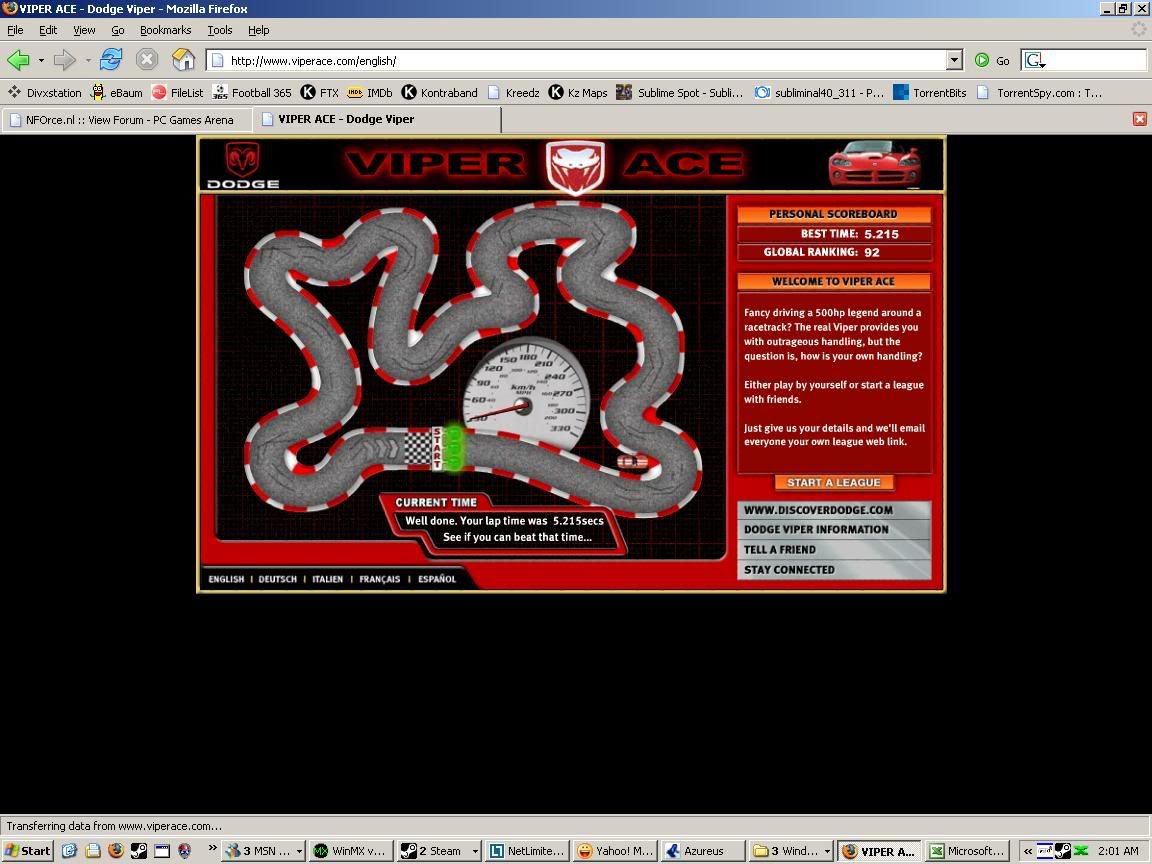
Task: Open the FTX bookmark
Action: (320, 93)
